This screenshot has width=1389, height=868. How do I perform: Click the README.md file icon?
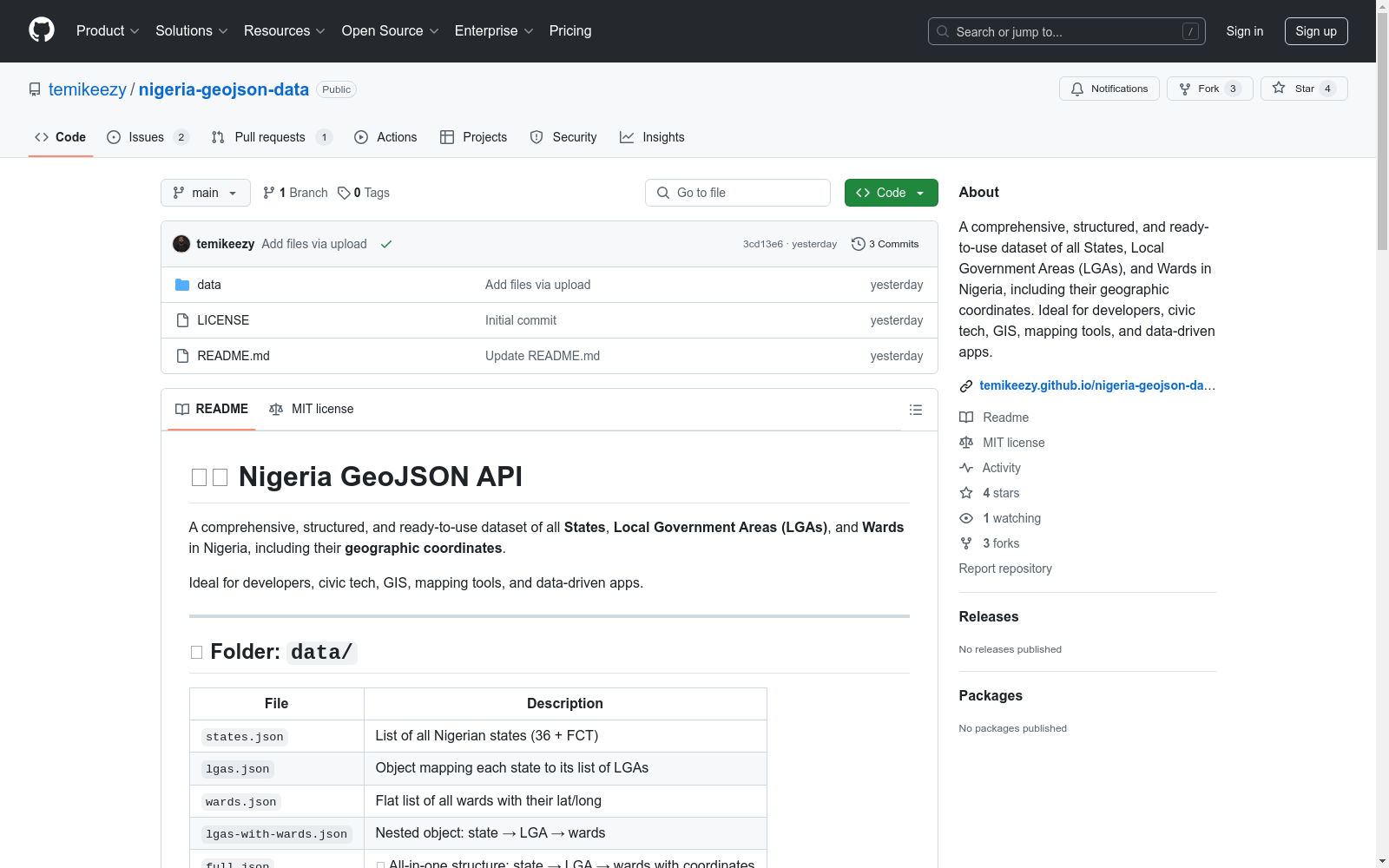(x=182, y=356)
